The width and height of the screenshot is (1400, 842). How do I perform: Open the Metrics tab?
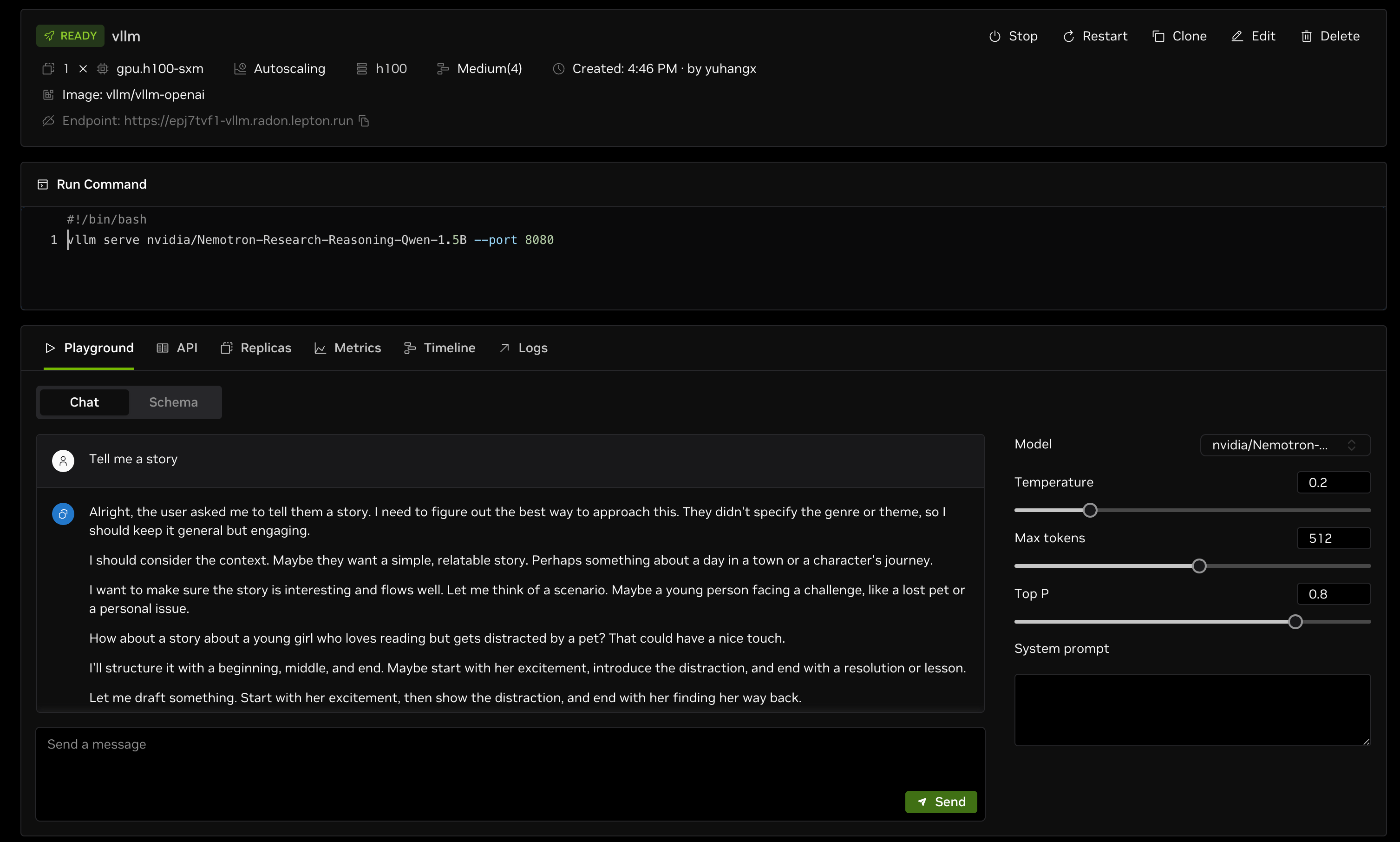347,348
